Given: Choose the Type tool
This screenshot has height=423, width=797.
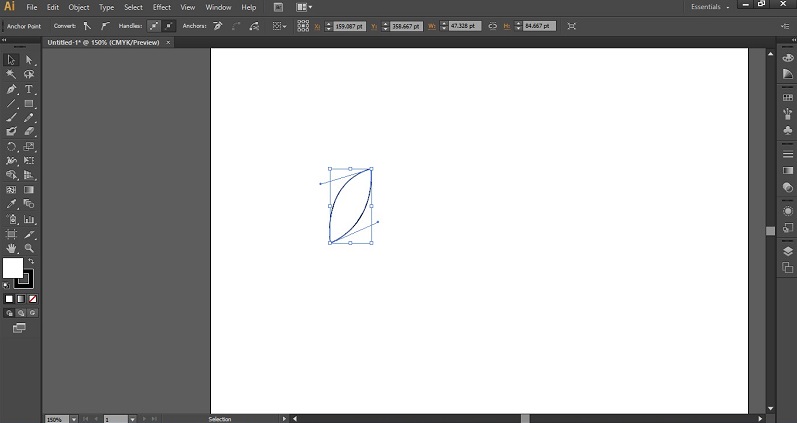Looking at the screenshot, I should pos(29,89).
